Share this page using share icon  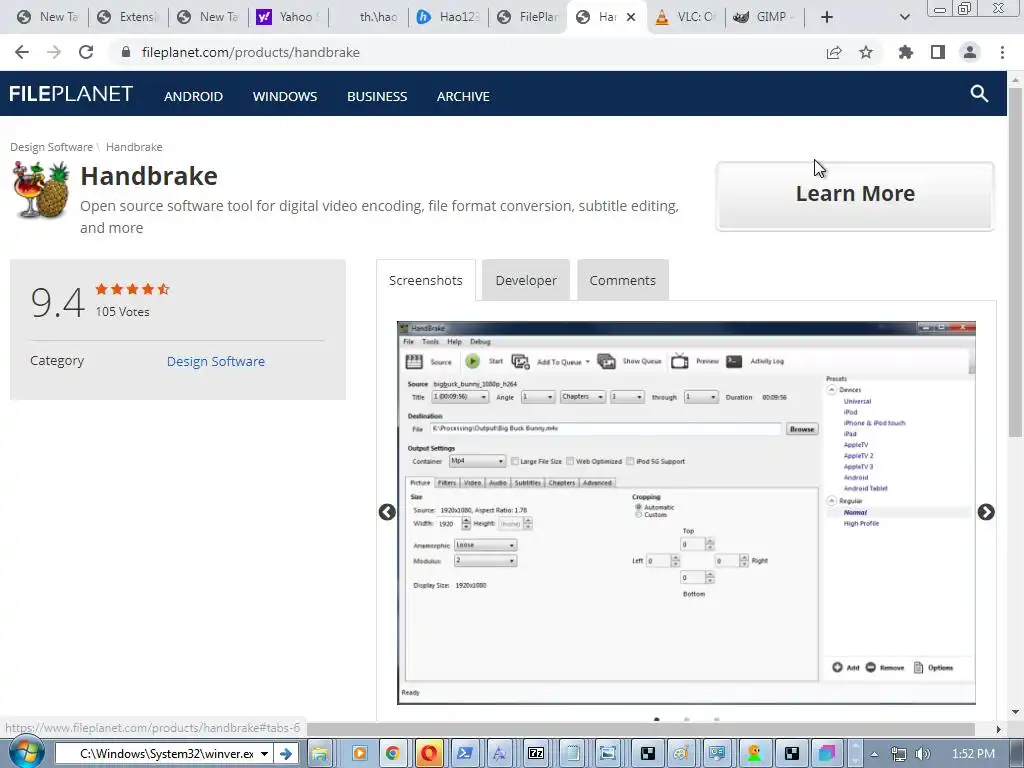tap(834, 52)
